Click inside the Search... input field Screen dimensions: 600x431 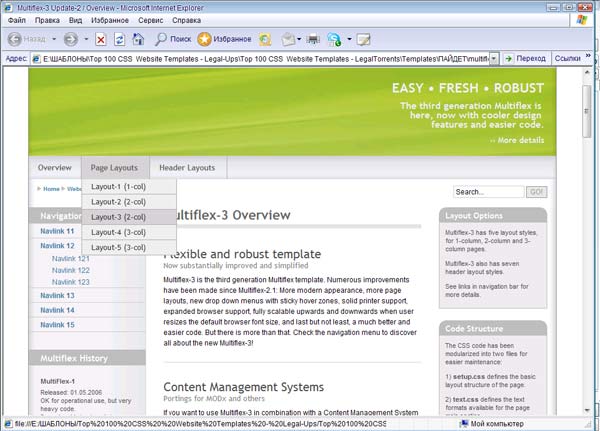click(489, 192)
